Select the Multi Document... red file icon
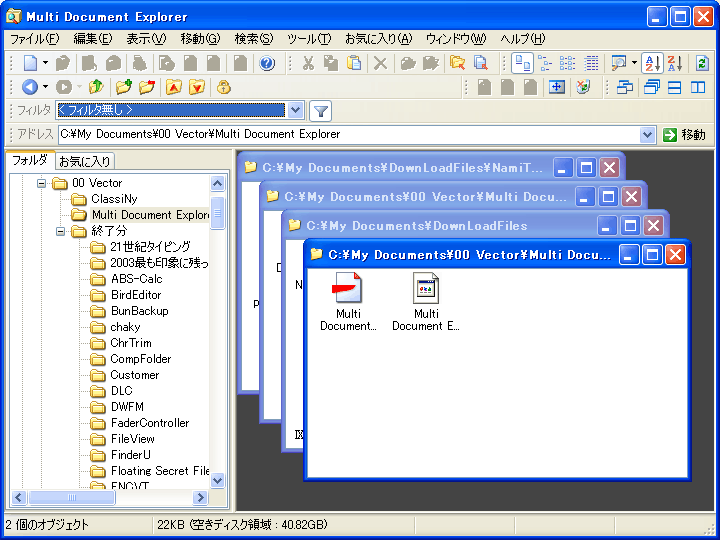 [348, 301]
